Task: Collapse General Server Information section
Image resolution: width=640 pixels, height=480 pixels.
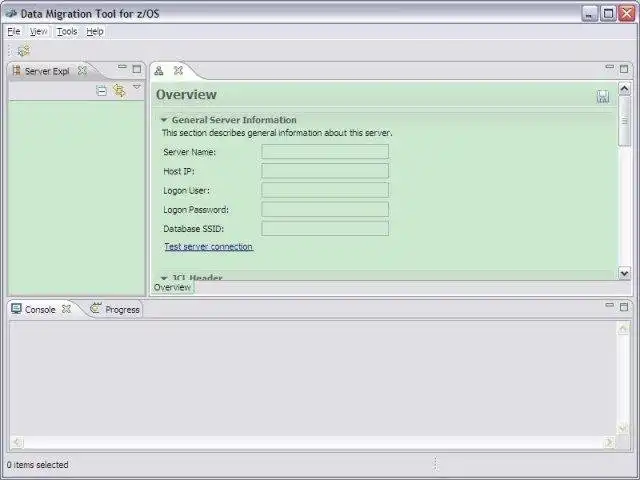Action: point(164,120)
